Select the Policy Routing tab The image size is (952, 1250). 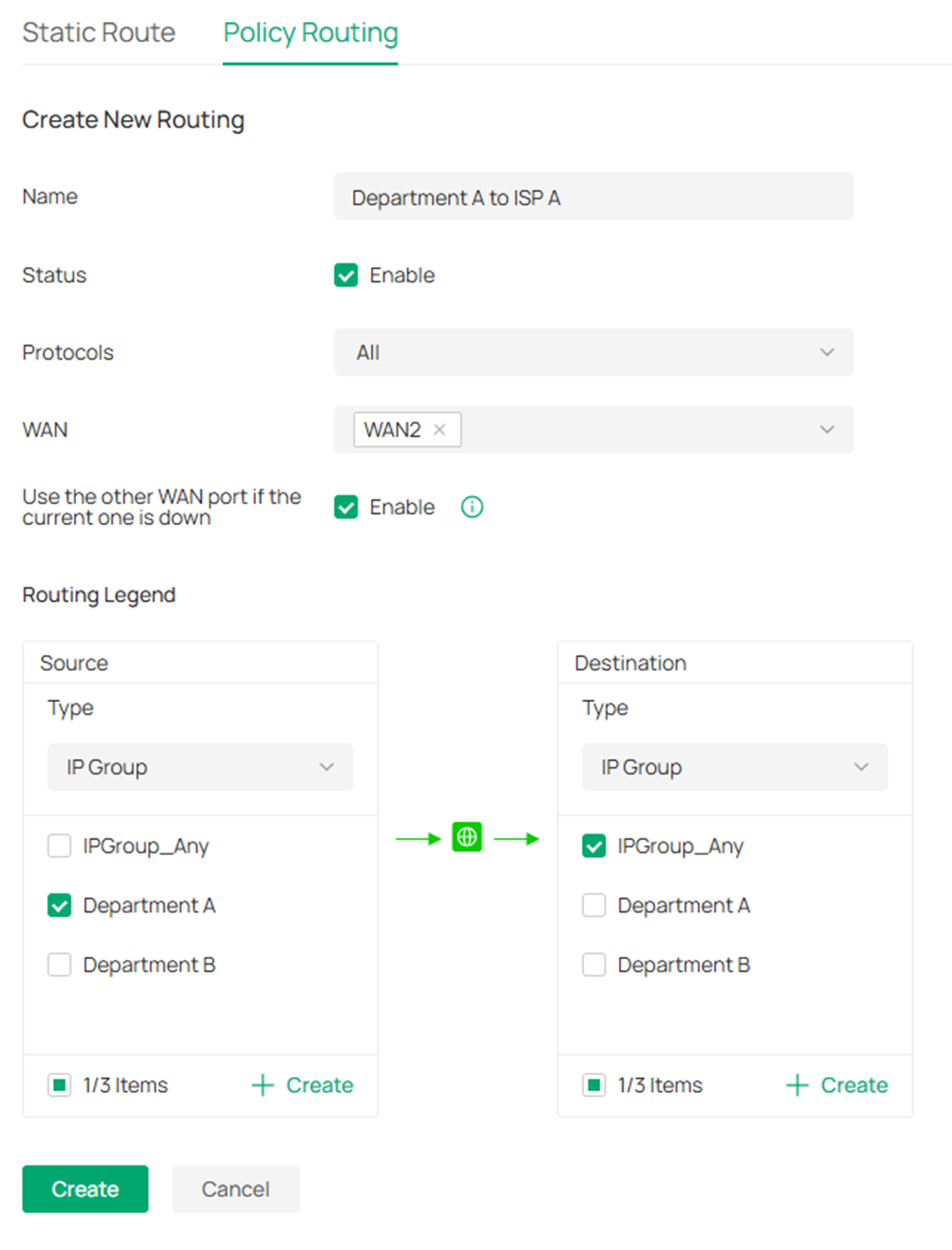[x=309, y=32]
